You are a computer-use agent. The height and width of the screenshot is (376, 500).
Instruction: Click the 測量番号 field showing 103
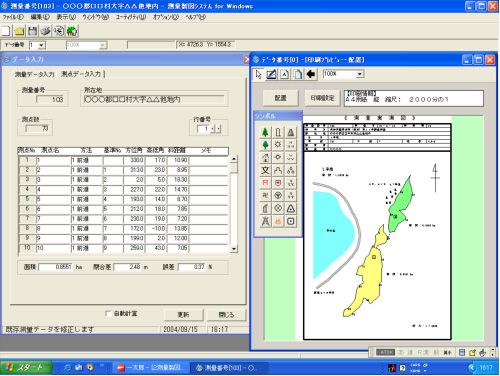point(50,99)
